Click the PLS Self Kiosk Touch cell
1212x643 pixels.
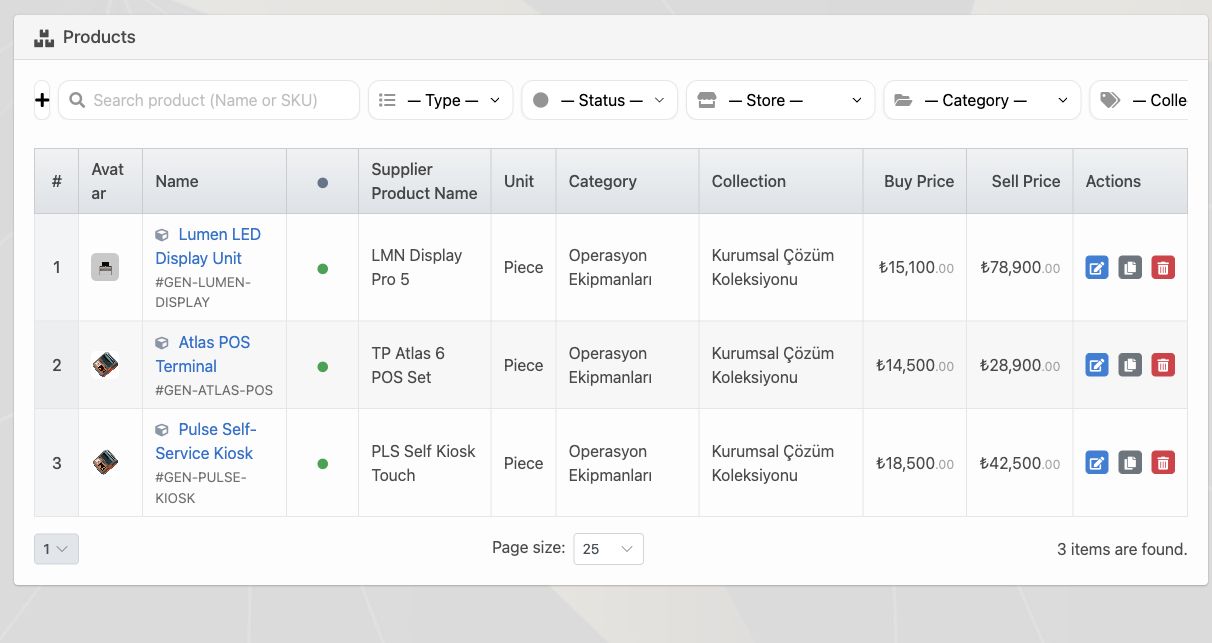pos(423,463)
